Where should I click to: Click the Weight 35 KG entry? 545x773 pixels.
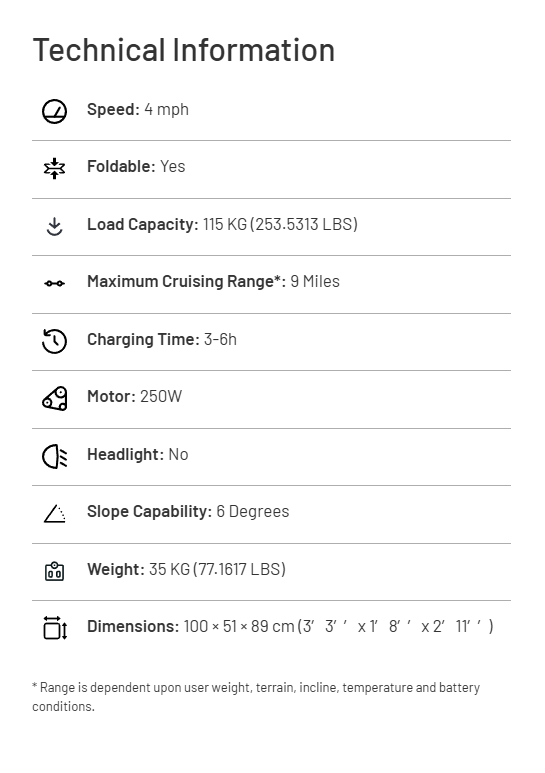(187, 569)
